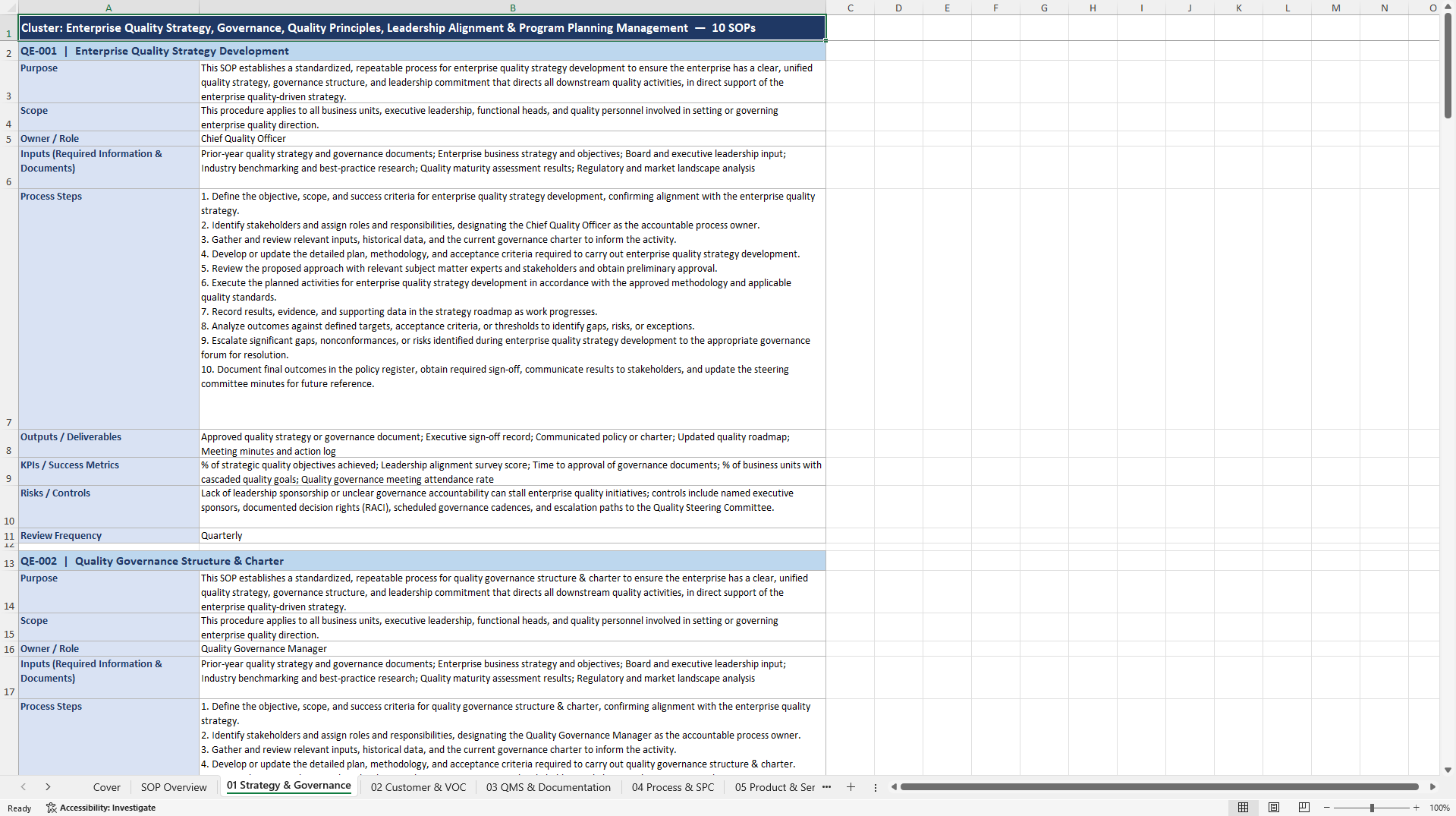Open the Cover sheet tab
This screenshot has width=1456, height=816.
click(x=107, y=787)
